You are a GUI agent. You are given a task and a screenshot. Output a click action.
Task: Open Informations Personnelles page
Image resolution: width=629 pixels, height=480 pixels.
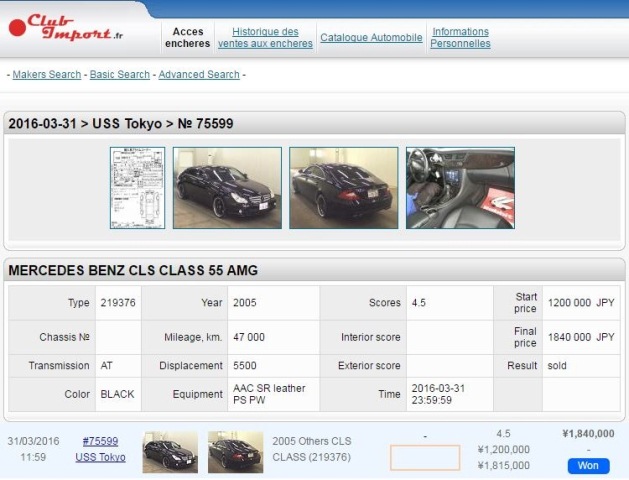pos(460,38)
